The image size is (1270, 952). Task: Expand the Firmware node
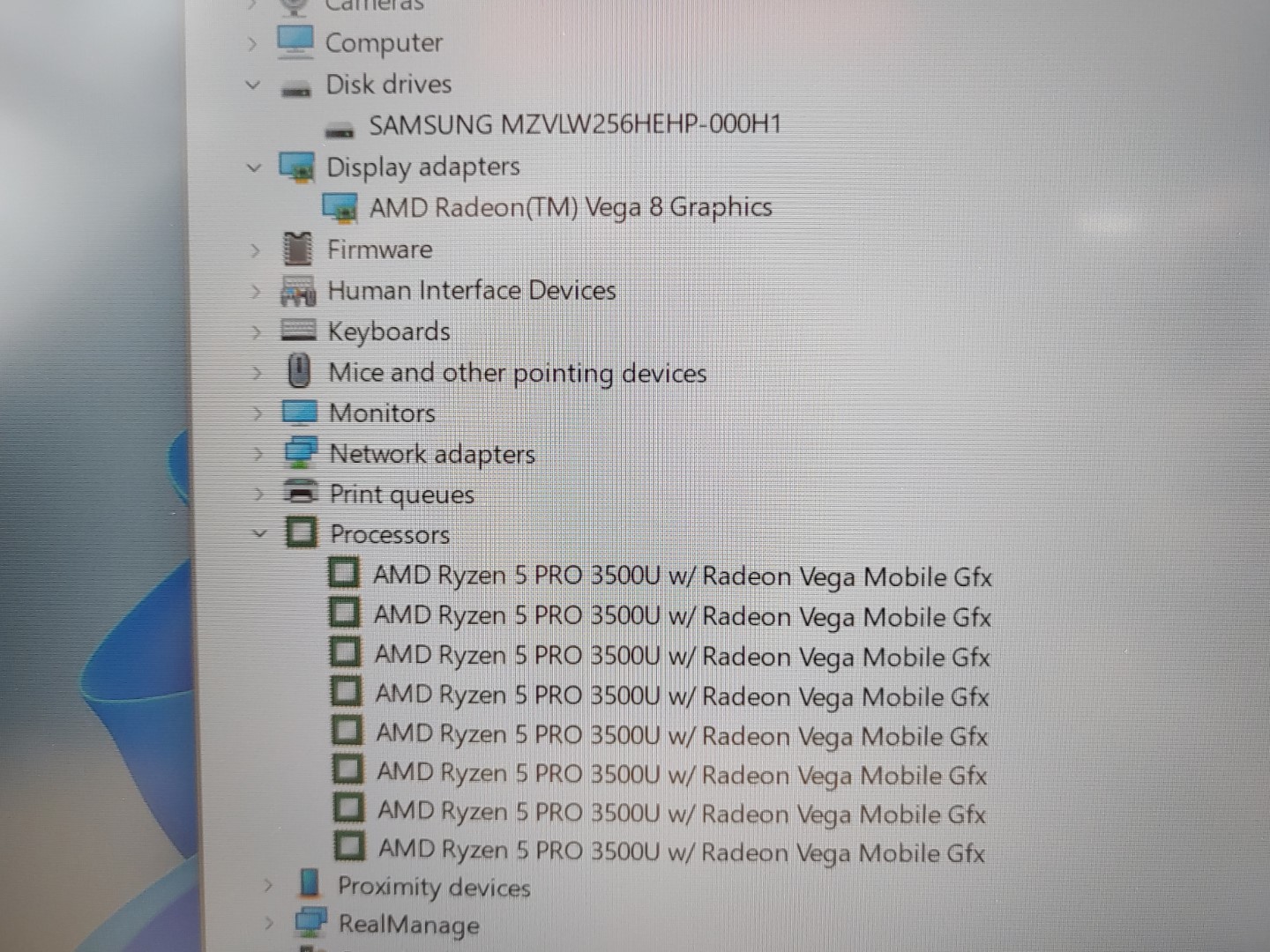pos(255,251)
